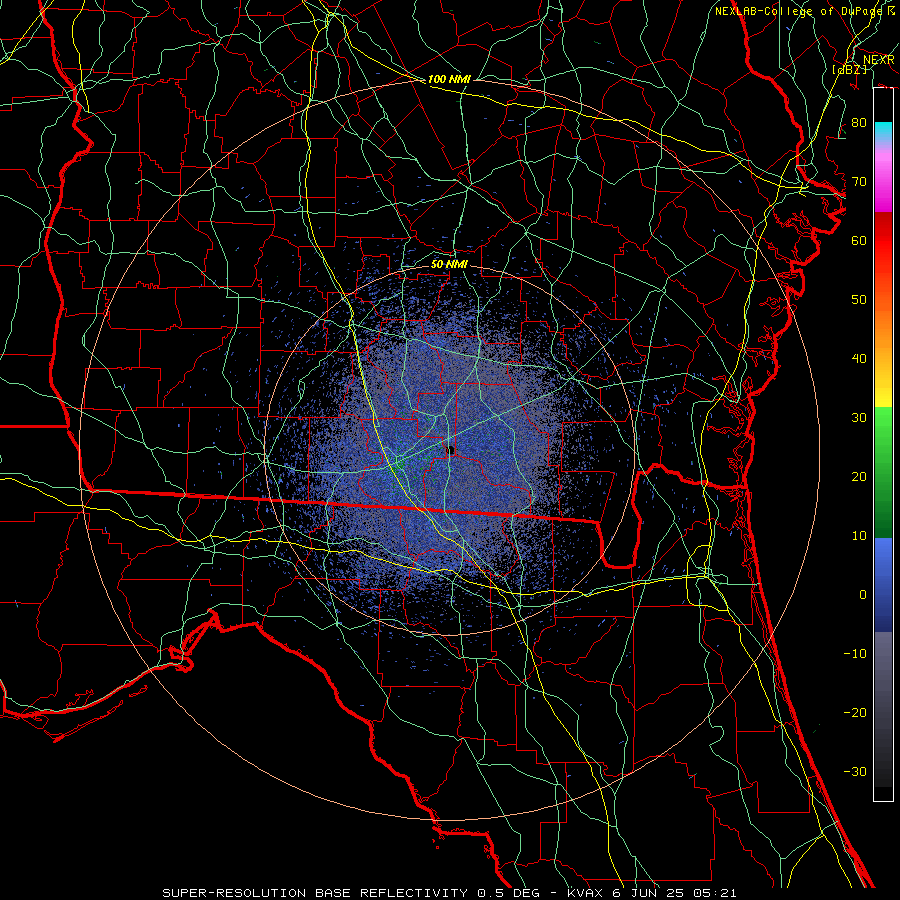900x900 pixels.
Task: Click the 50 NMI range ring label
Action: pyautogui.click(x=449, y=265)
